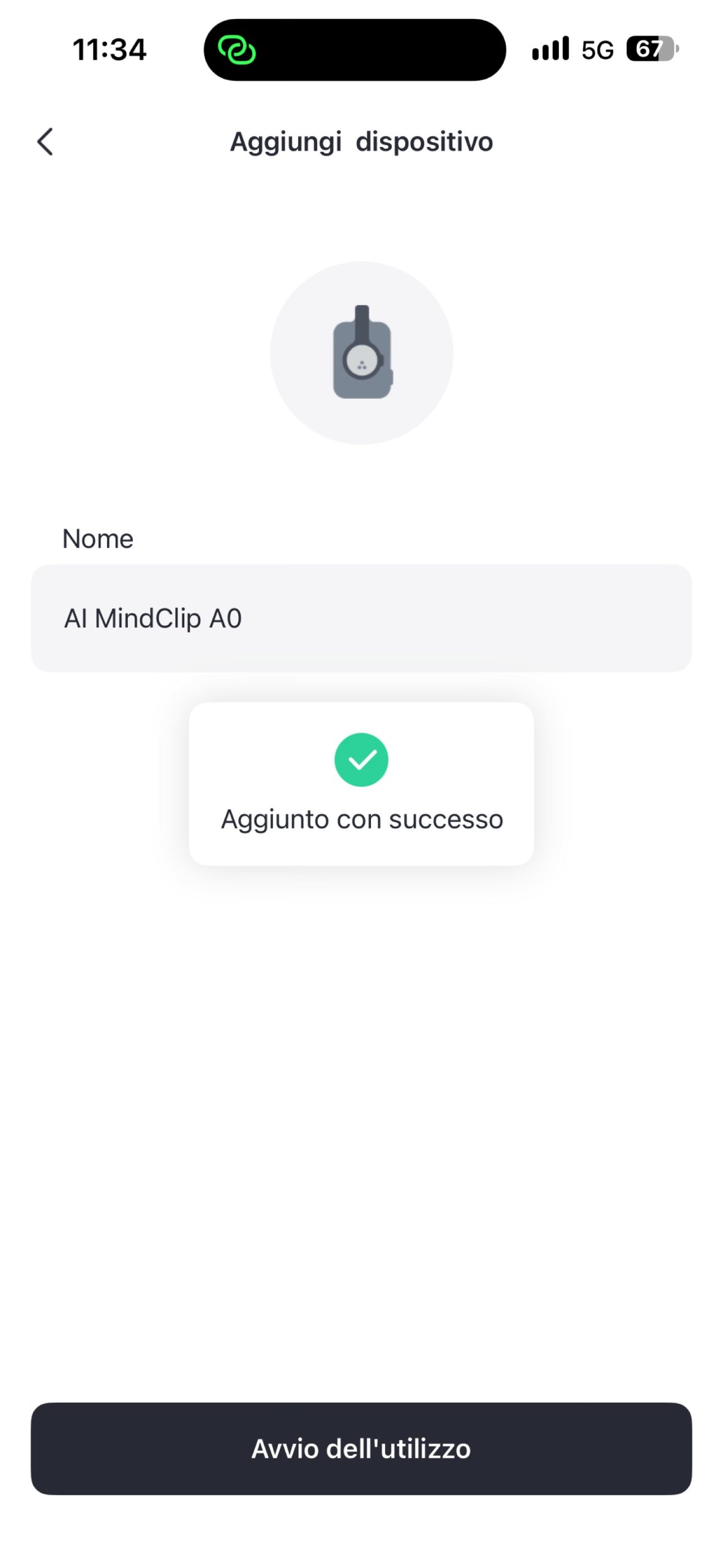Tap the green success checkmark icon
The height and width of the screenshot is (1568, 723).
coord(361,759)
